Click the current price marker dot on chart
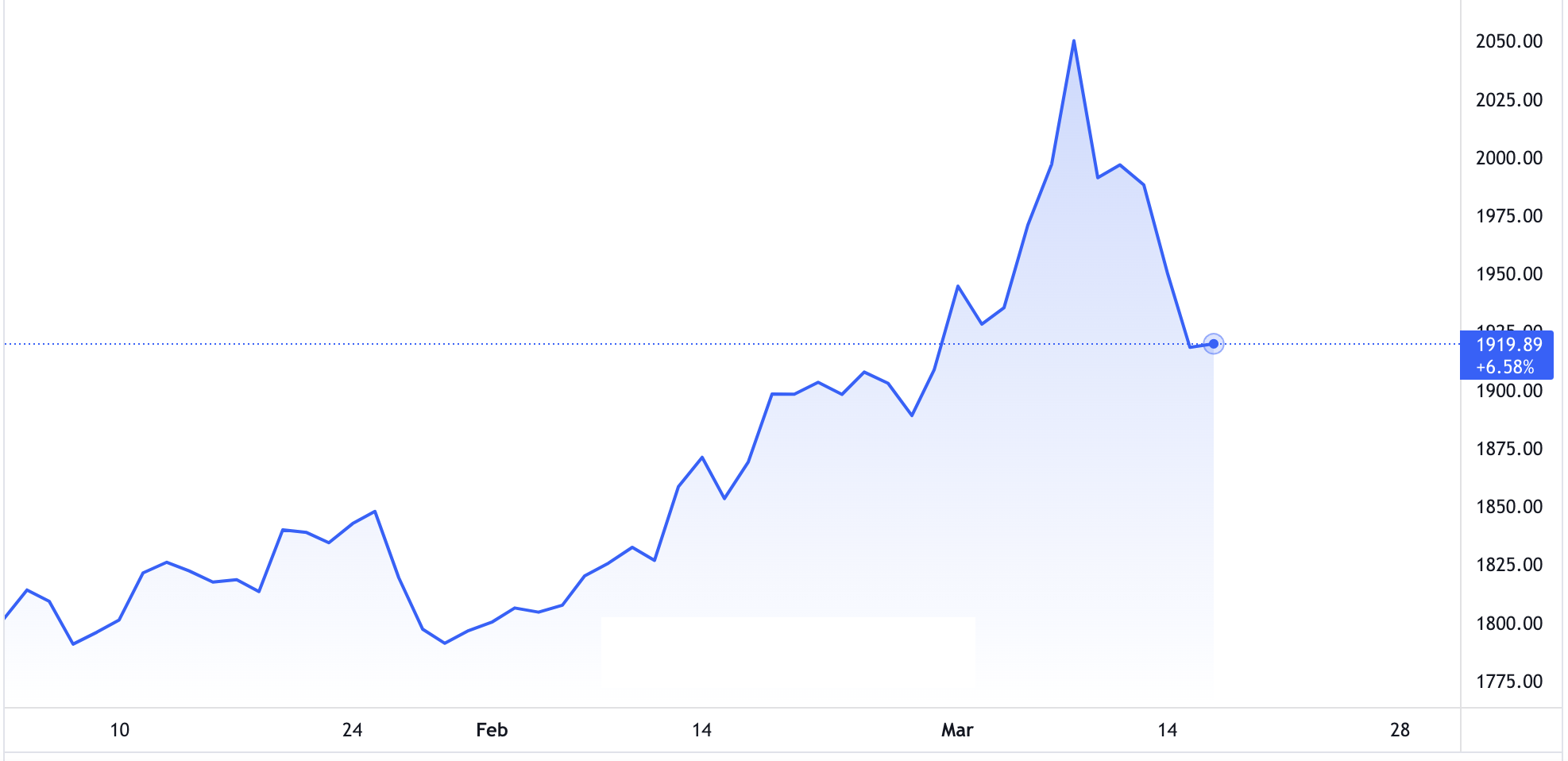Viewport: 1568px width, 761px height. [x=1213, y=343]
